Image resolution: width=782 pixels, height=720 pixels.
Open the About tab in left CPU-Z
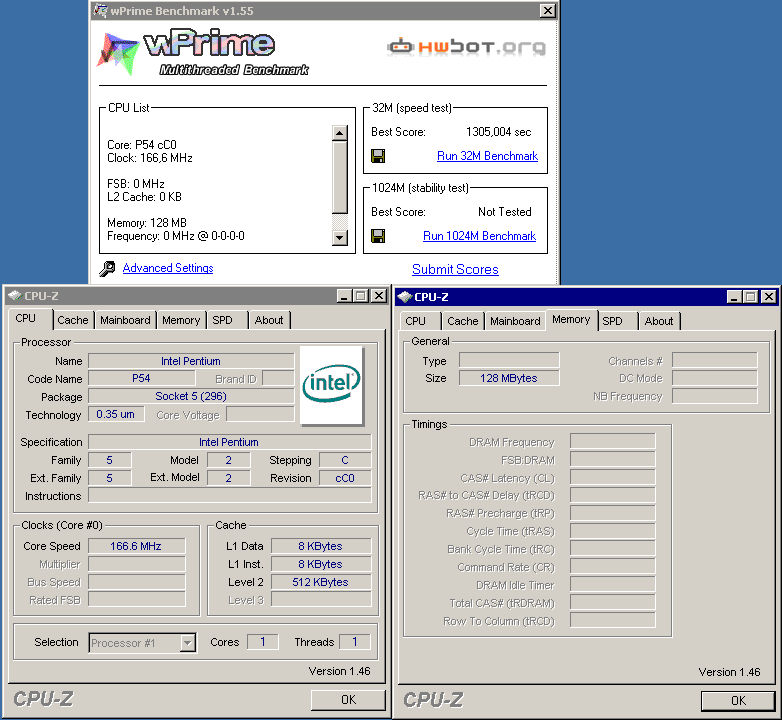269,320
